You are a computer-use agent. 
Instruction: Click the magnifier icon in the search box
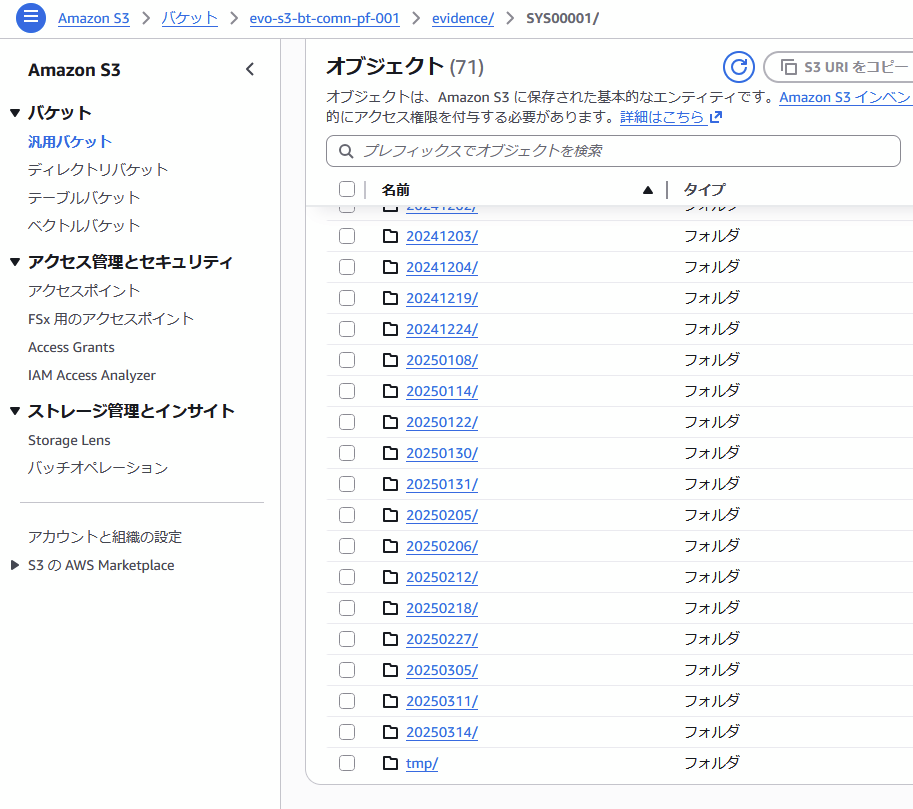347,151
